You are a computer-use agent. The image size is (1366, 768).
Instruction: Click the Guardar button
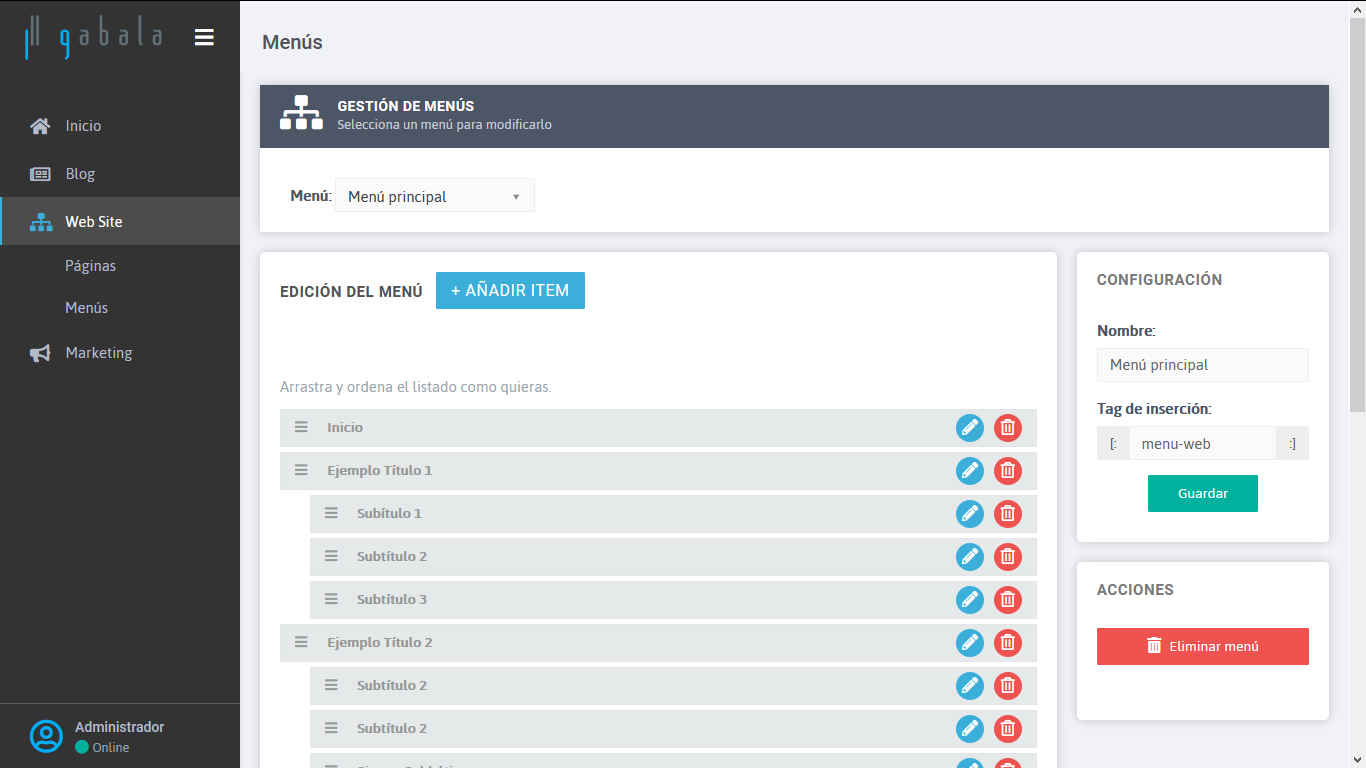[1203, 493]
